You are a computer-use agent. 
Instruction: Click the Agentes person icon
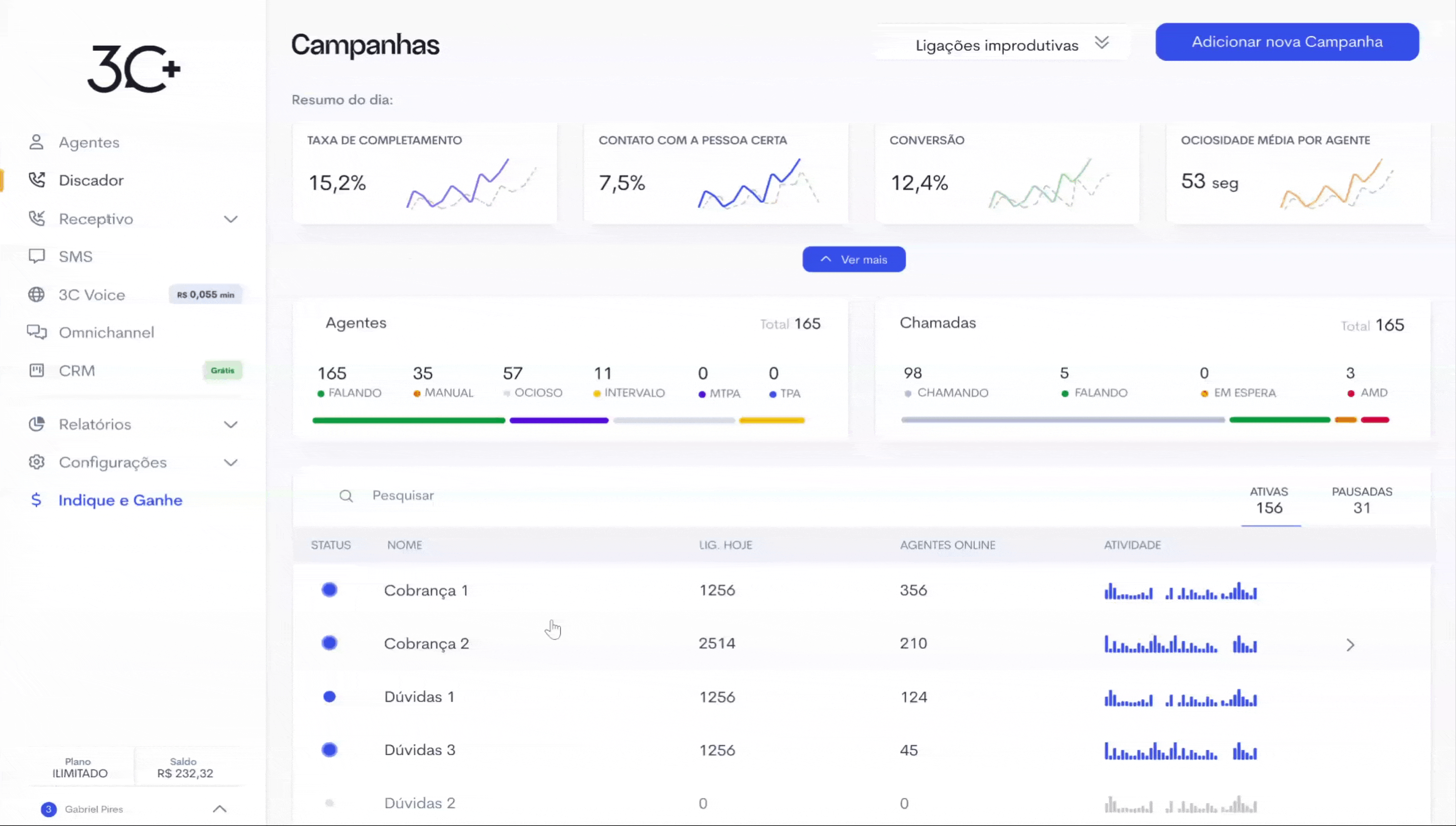coord(36,142)
